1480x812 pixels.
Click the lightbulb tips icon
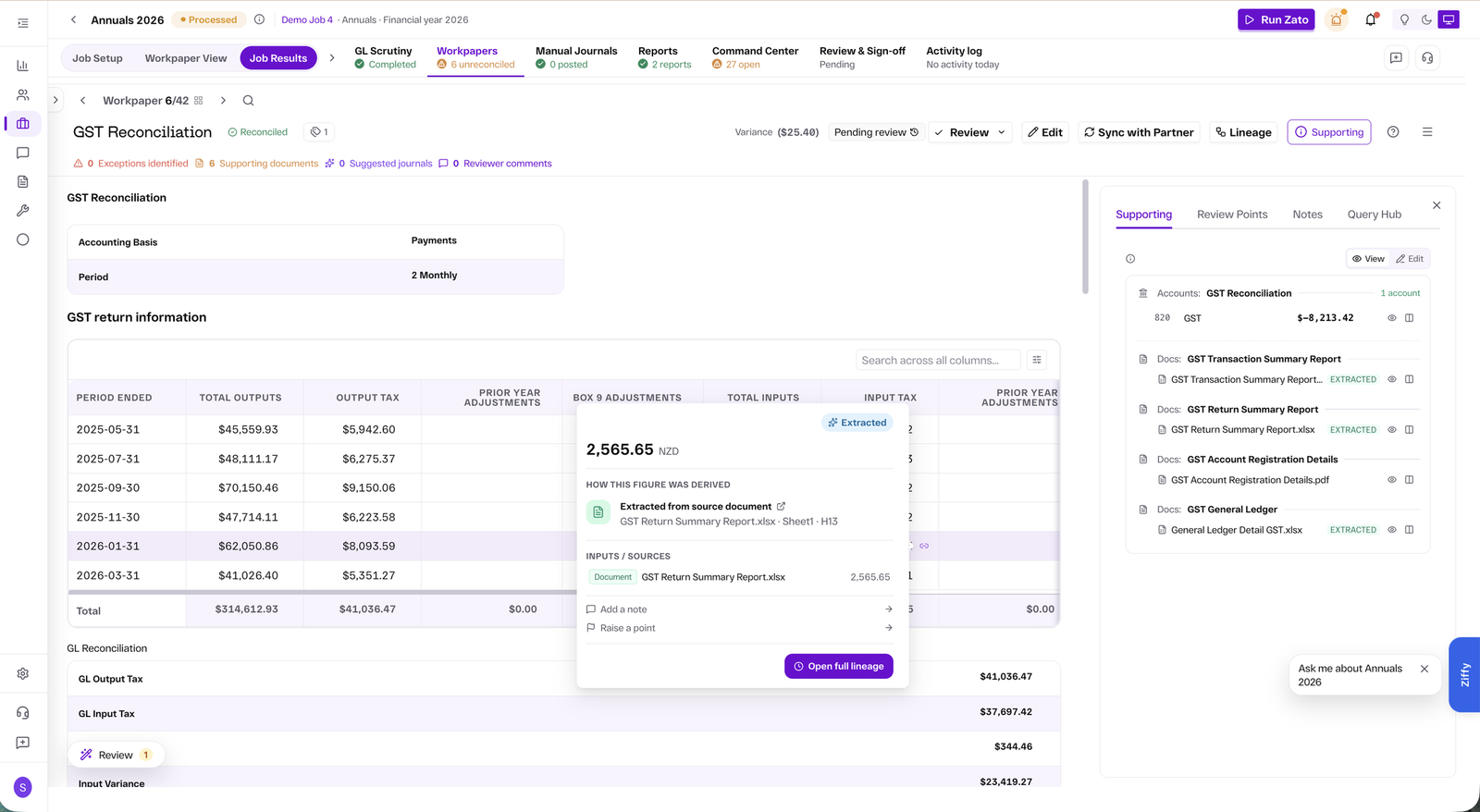coord(1404,19)
